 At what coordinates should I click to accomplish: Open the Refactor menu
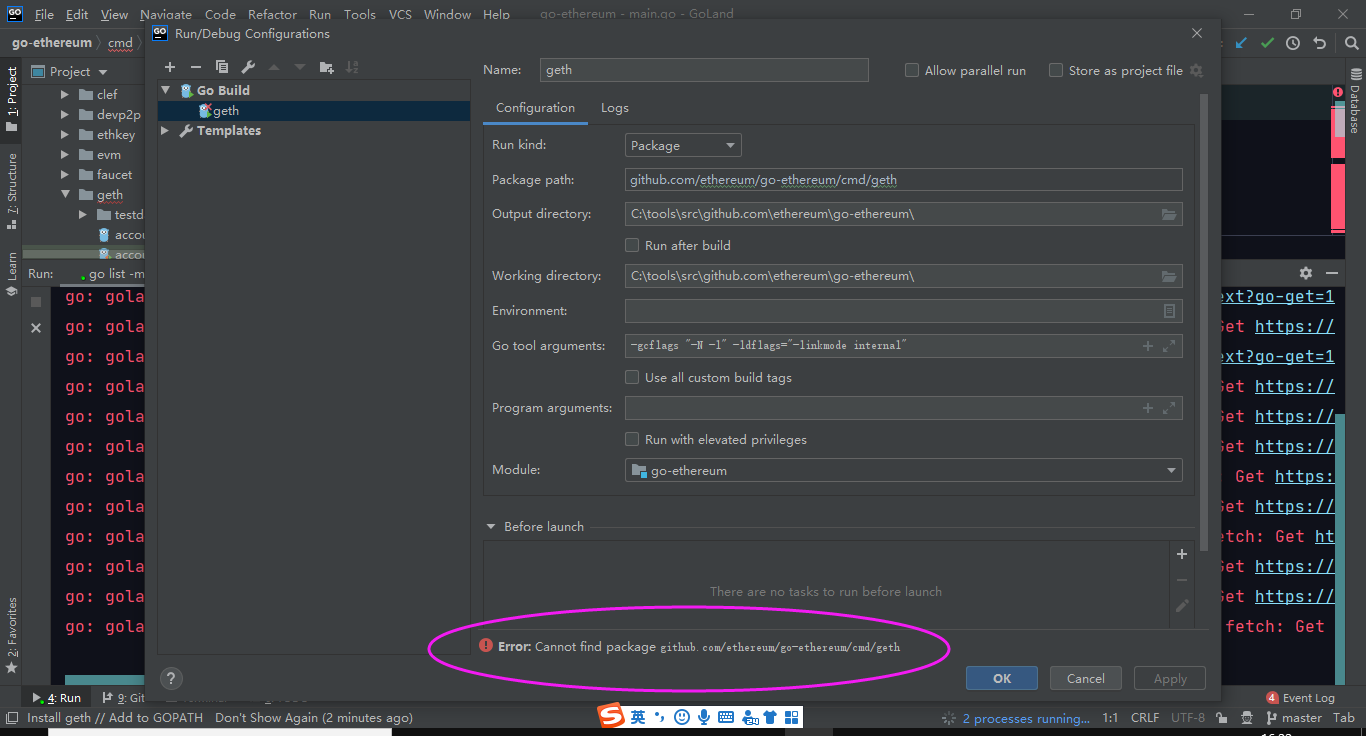pyautogui.click(x=273, y=14)
